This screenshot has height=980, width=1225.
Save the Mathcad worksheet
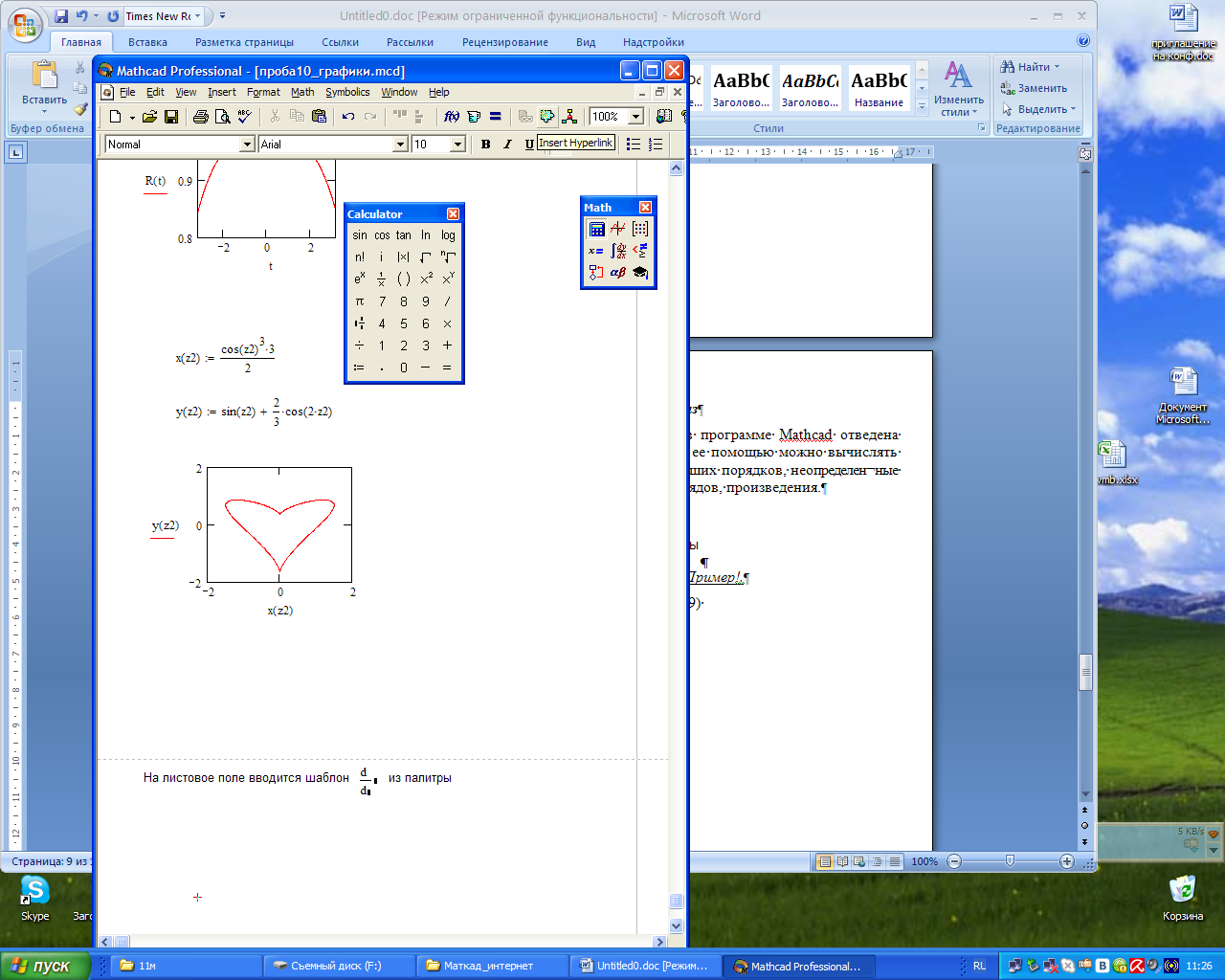click(171, 117)
